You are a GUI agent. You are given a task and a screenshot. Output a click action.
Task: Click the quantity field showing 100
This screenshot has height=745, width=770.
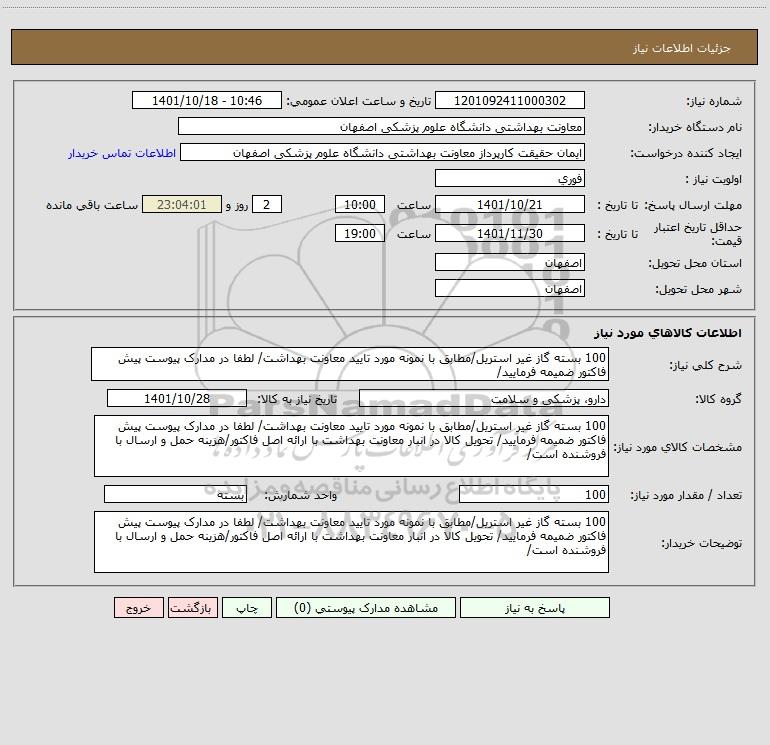click(x=534, y=494)
